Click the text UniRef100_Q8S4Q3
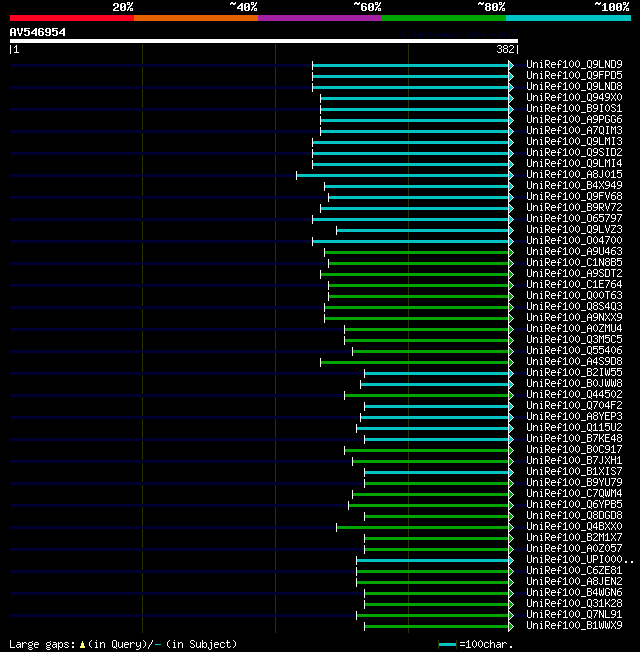The height and width of the screenshot is (652, 640). pos(574,306)
